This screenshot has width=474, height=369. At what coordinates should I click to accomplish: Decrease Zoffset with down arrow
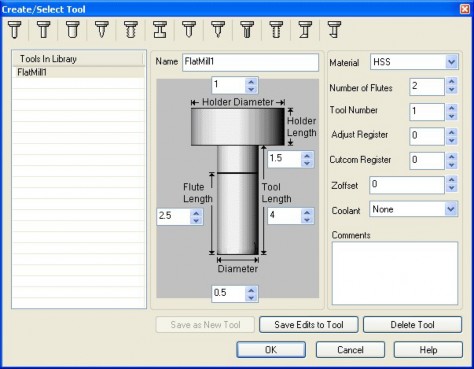point(451,188)
